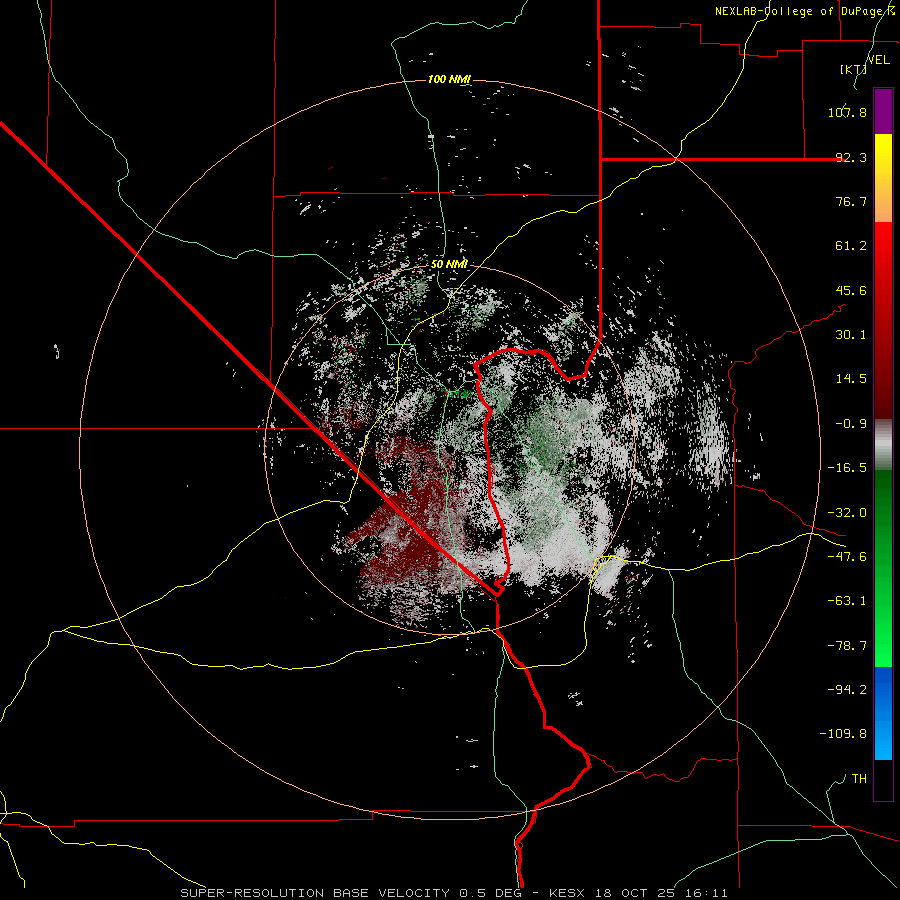The width and height of the screenshot is (900, 900).
Task: Select the -32.0 legend value
Action: [x=847, y=513]
